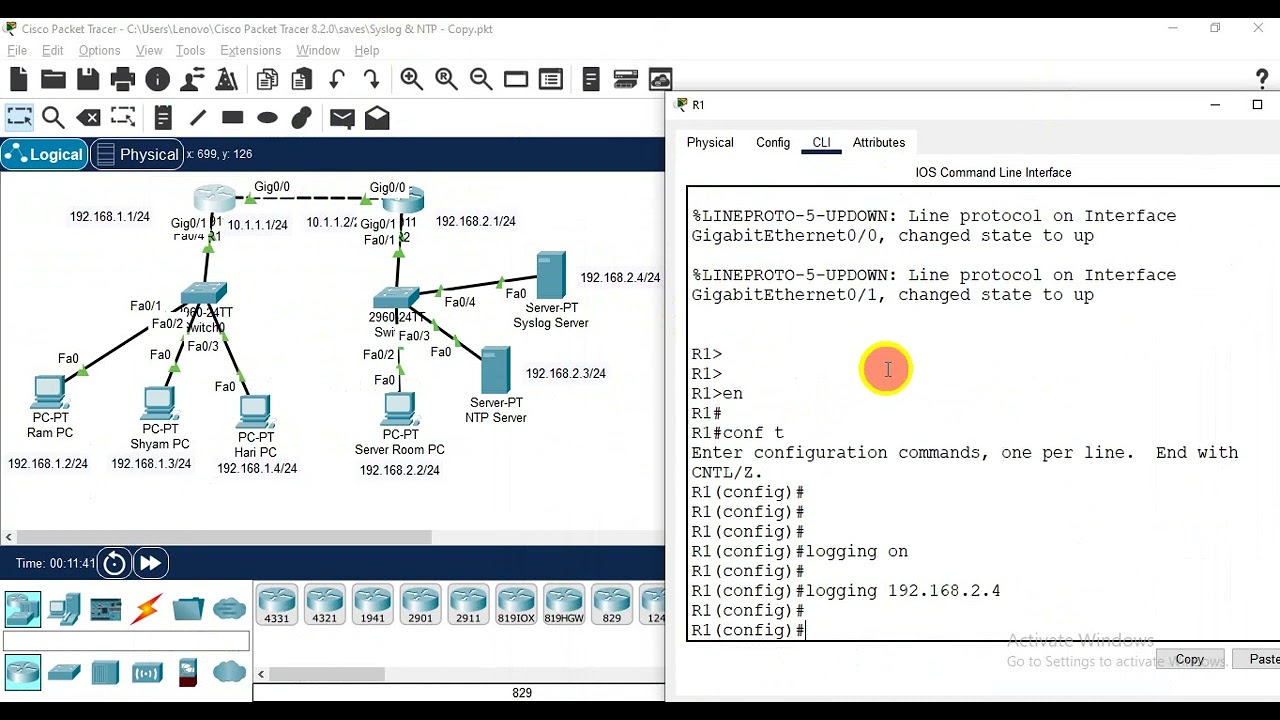This screenshot has height=720, width=1280.
Task: Select Connections lightning bolt icon
Action: [x=147, y=608]
